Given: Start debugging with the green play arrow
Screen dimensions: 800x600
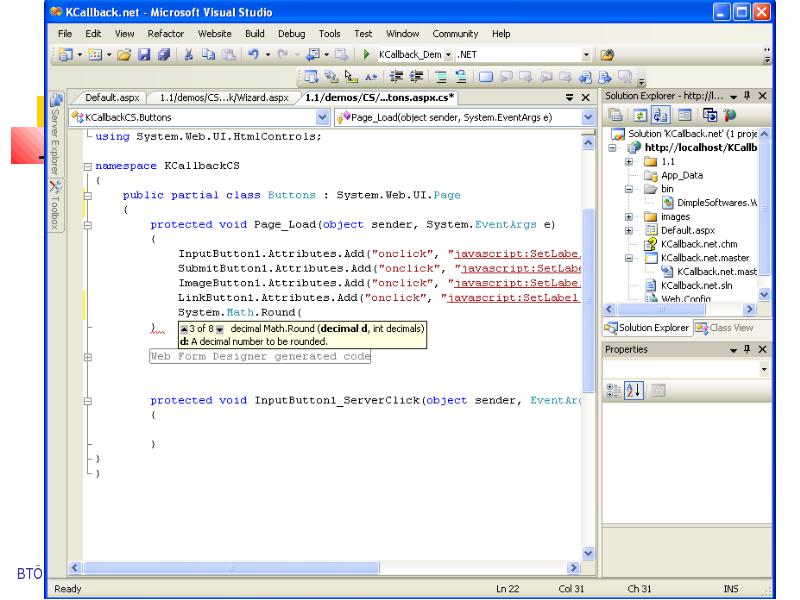Looking at the screenshot, I should pos(366,55).
